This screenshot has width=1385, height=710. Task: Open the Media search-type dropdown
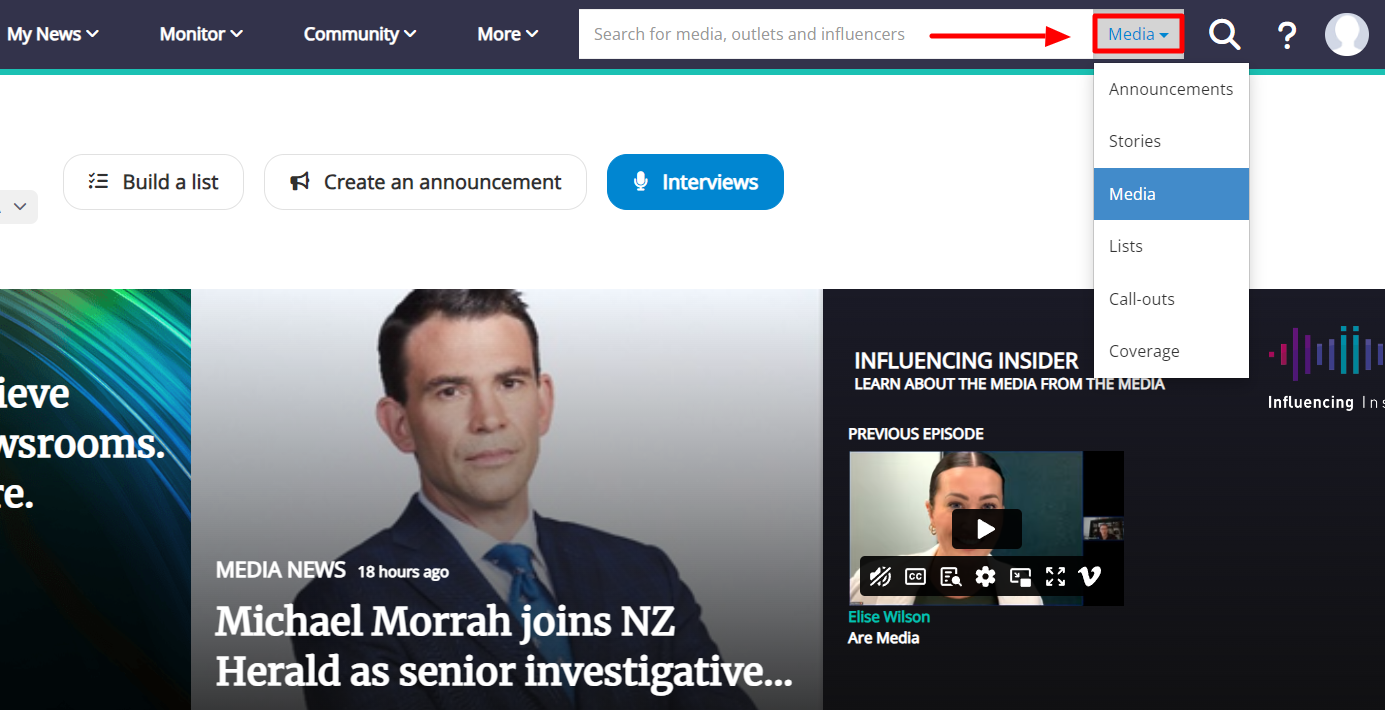(x=1138, y=35)
